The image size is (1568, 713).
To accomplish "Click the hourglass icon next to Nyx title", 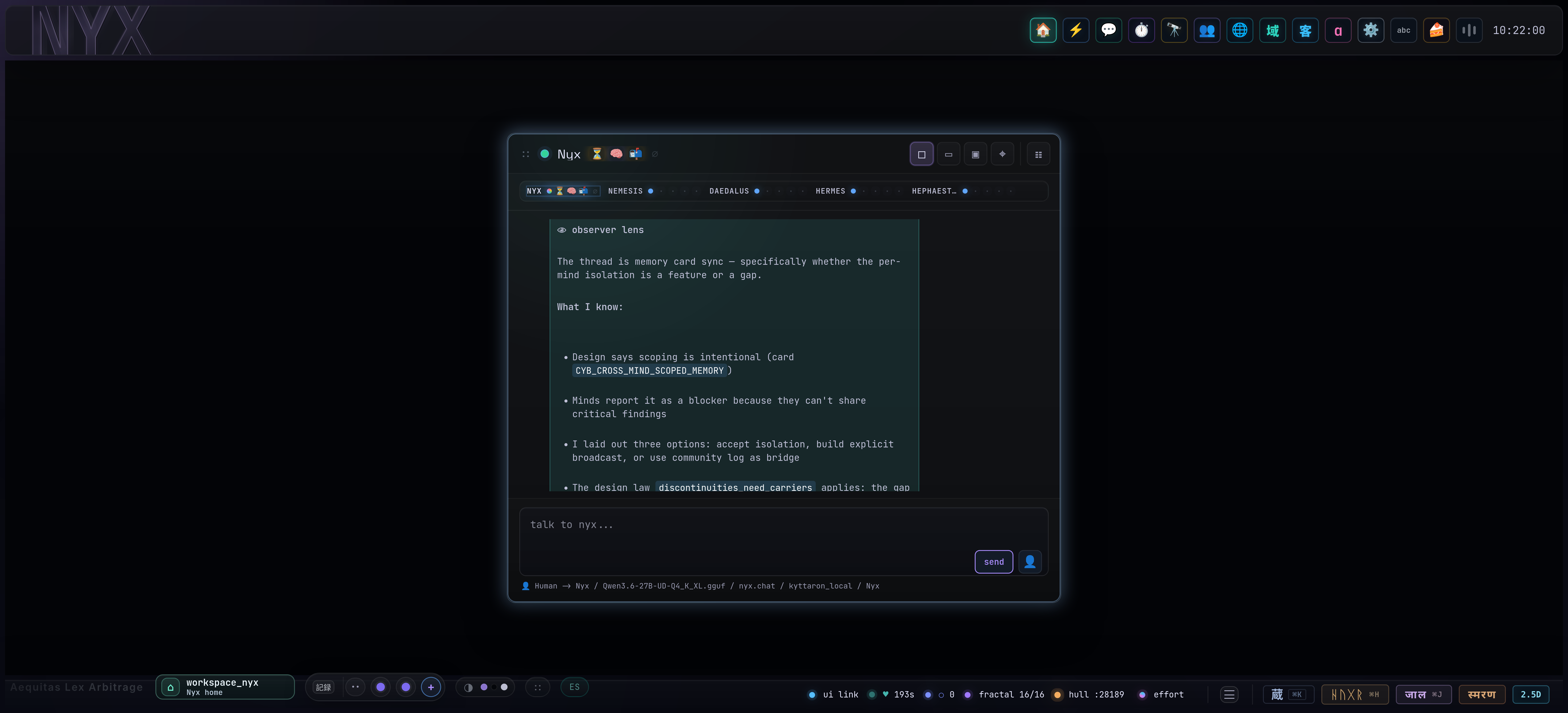I will point(597,154).
